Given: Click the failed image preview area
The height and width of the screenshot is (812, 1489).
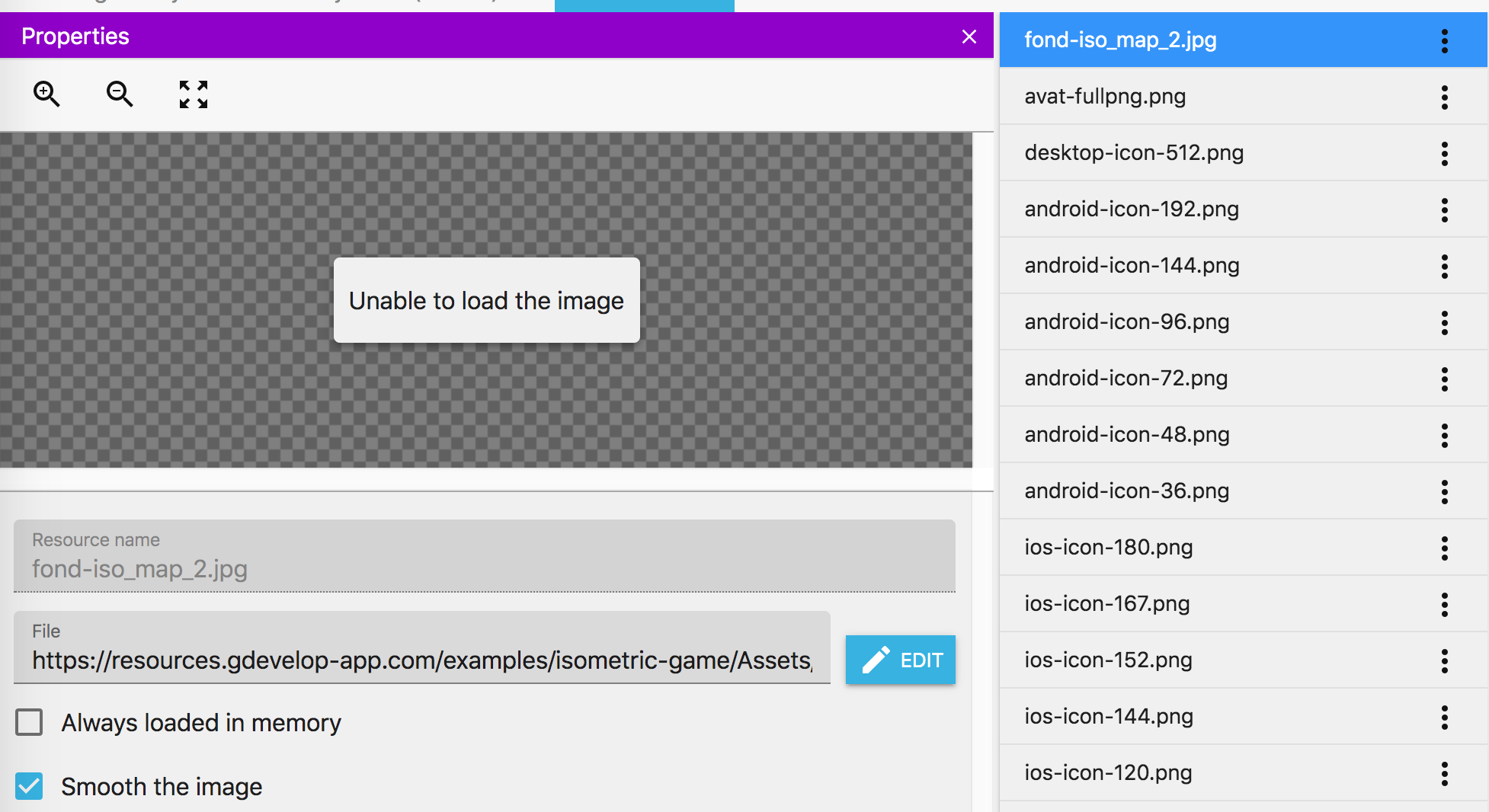Looking at the screenshot, I should (x=486, y=300).
